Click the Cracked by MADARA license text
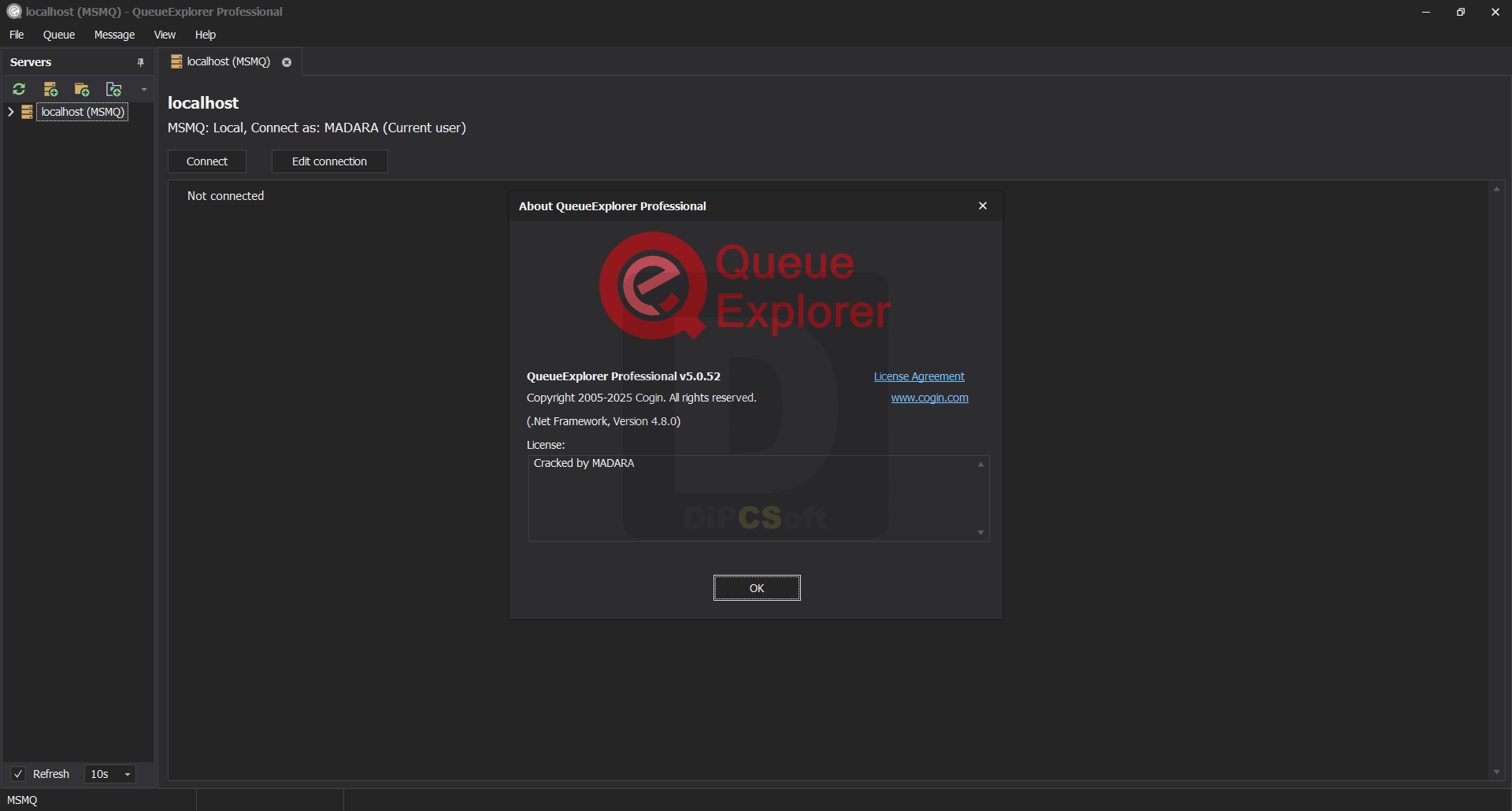This screenshot has height=811, width=1512. click(584, 463)
